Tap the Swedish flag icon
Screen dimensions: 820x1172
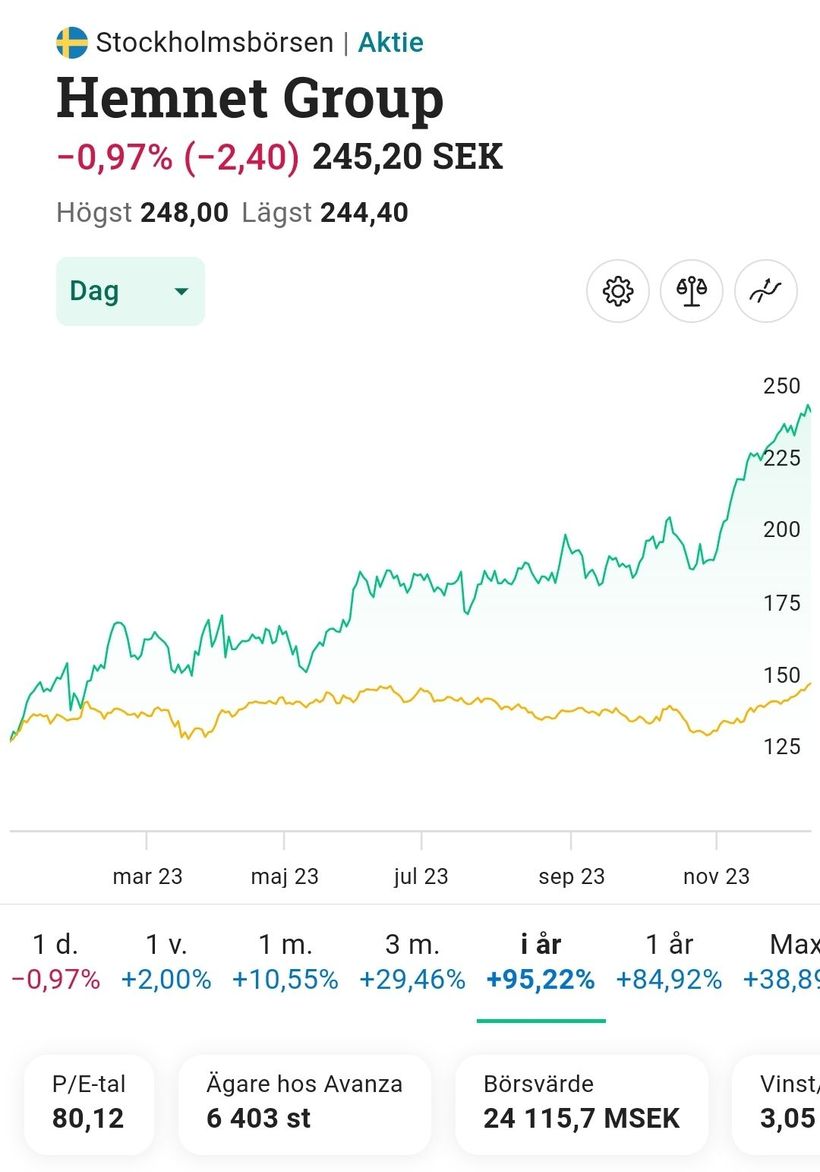[x=71, y=43]
